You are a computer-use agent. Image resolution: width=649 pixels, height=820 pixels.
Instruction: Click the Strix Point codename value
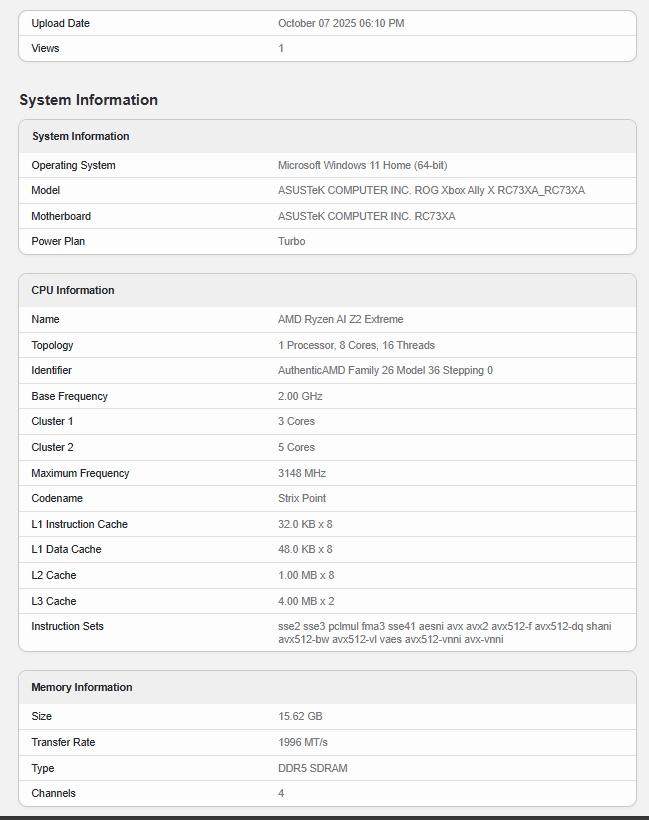click(x=302, y=498)
